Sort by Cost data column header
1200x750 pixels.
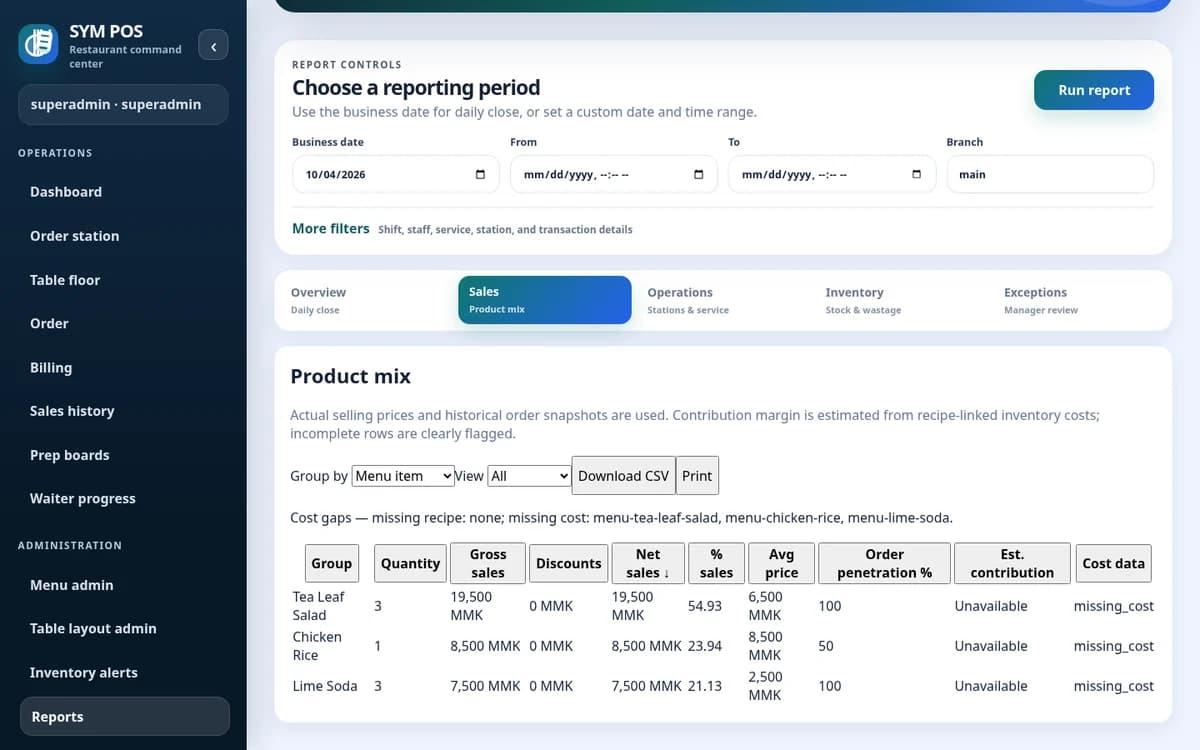1113,563
